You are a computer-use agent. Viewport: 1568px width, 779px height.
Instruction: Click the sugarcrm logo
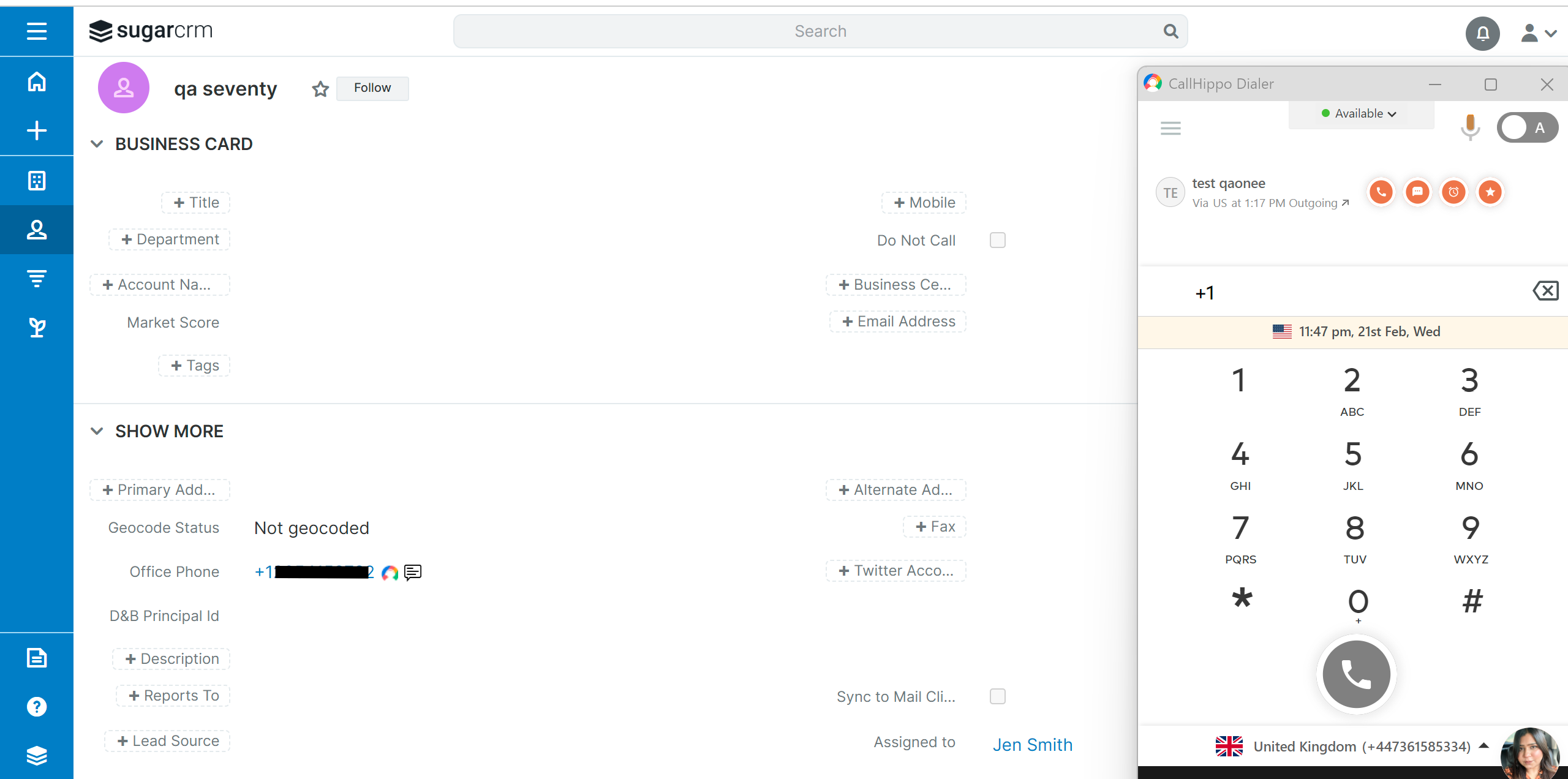tap(151, 31)
